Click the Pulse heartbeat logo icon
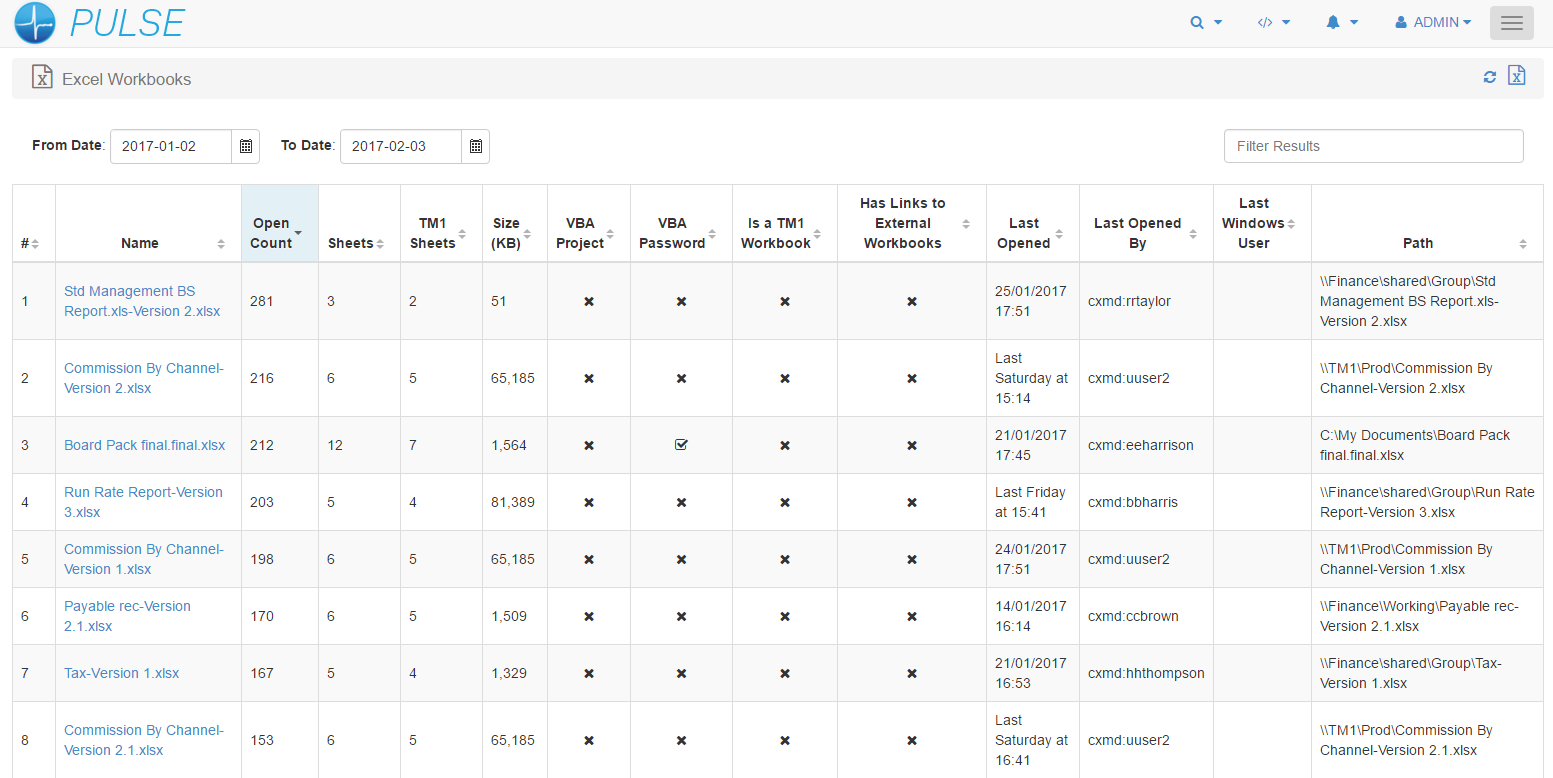Screen dimensions: 1553x778 (x=35, y=23)
